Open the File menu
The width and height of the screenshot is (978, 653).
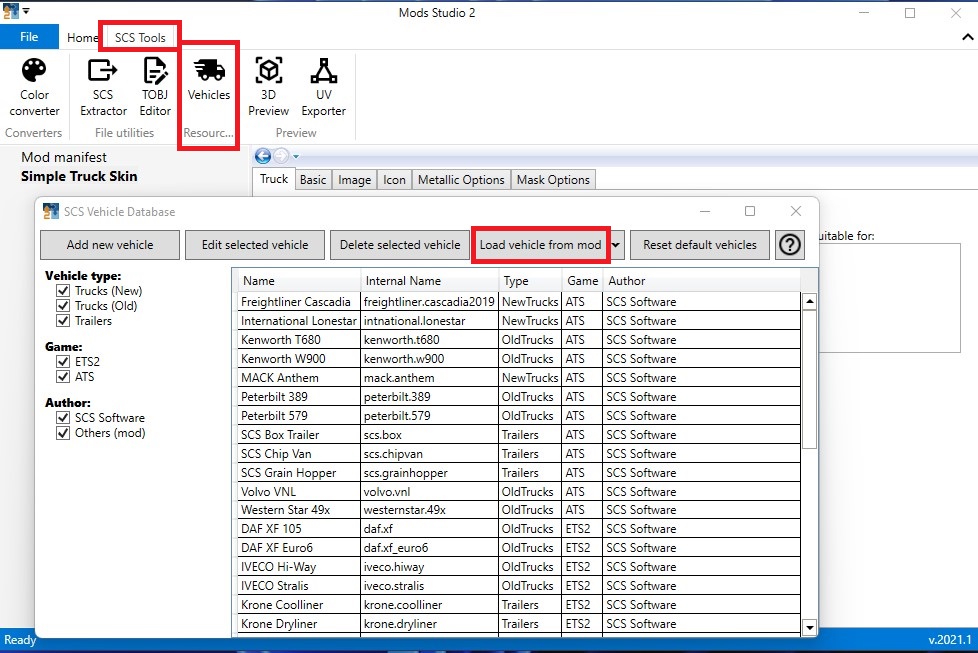tap(29, 37)
